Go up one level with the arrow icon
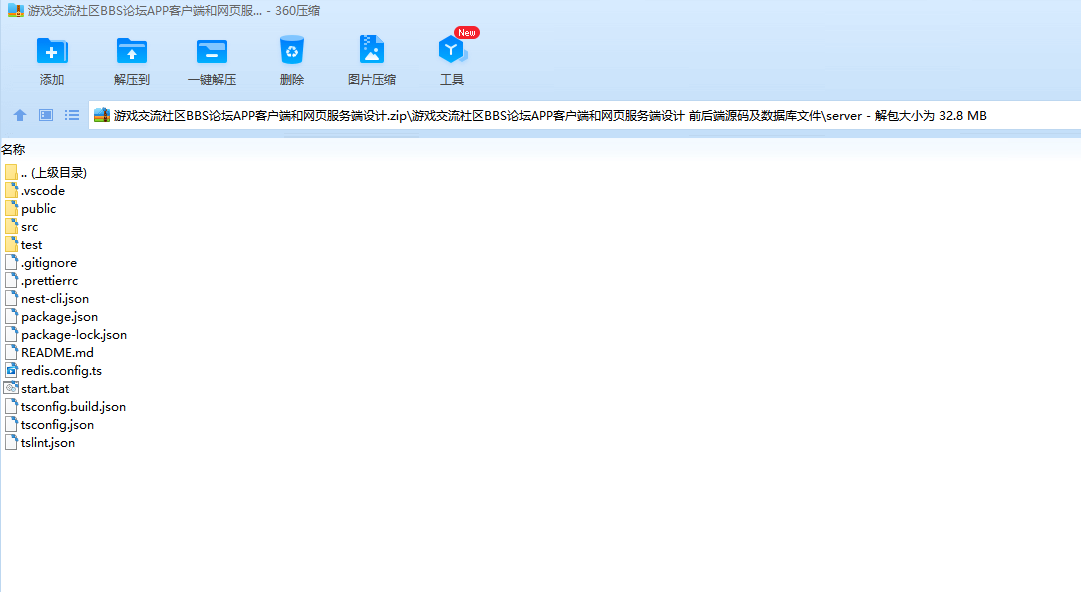This screenshot has height=592, width=1081. point(20,115)
